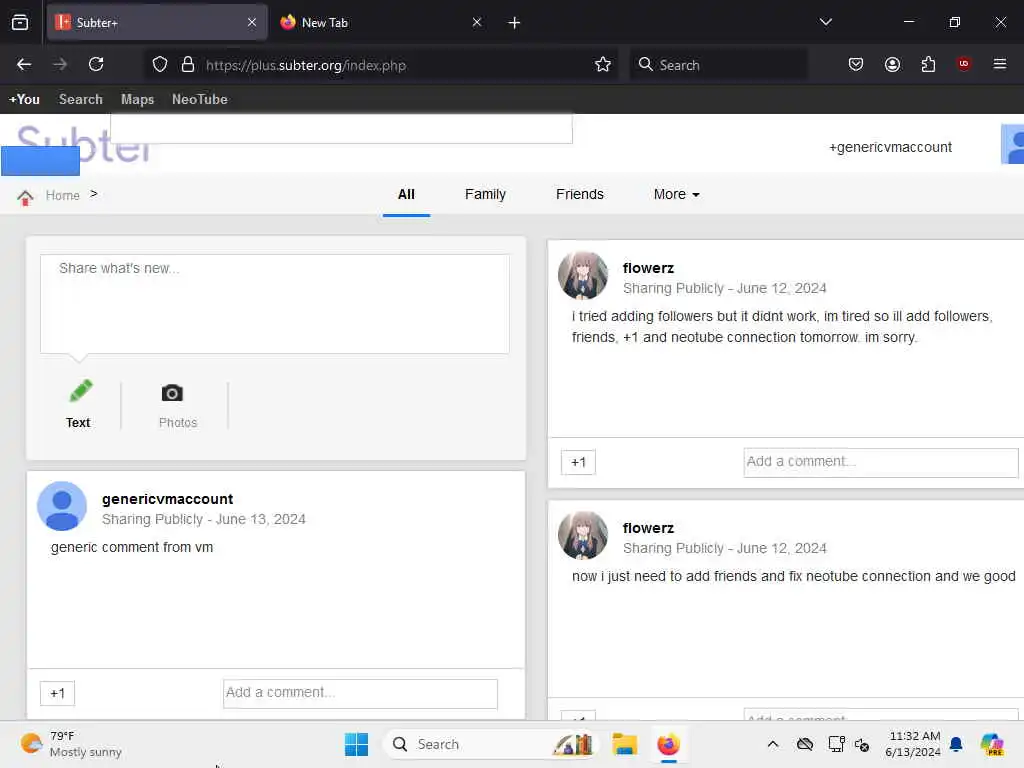1024x768 pixels.
Task: Click the browser forward arrow
Action: click(x=60, y=64)
